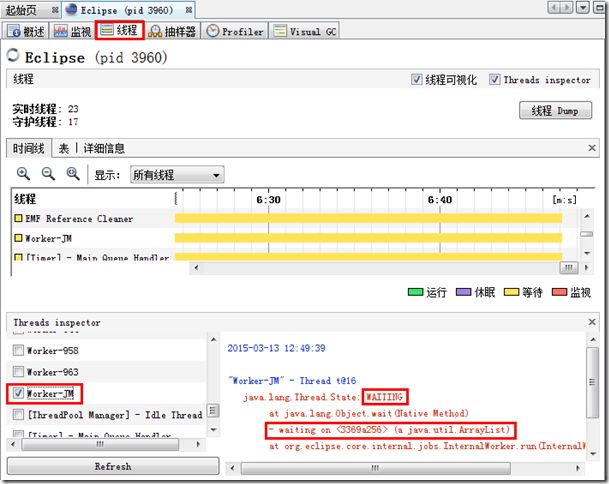Click the purple 休眠 legend swatch

click(x=463, y=292)
